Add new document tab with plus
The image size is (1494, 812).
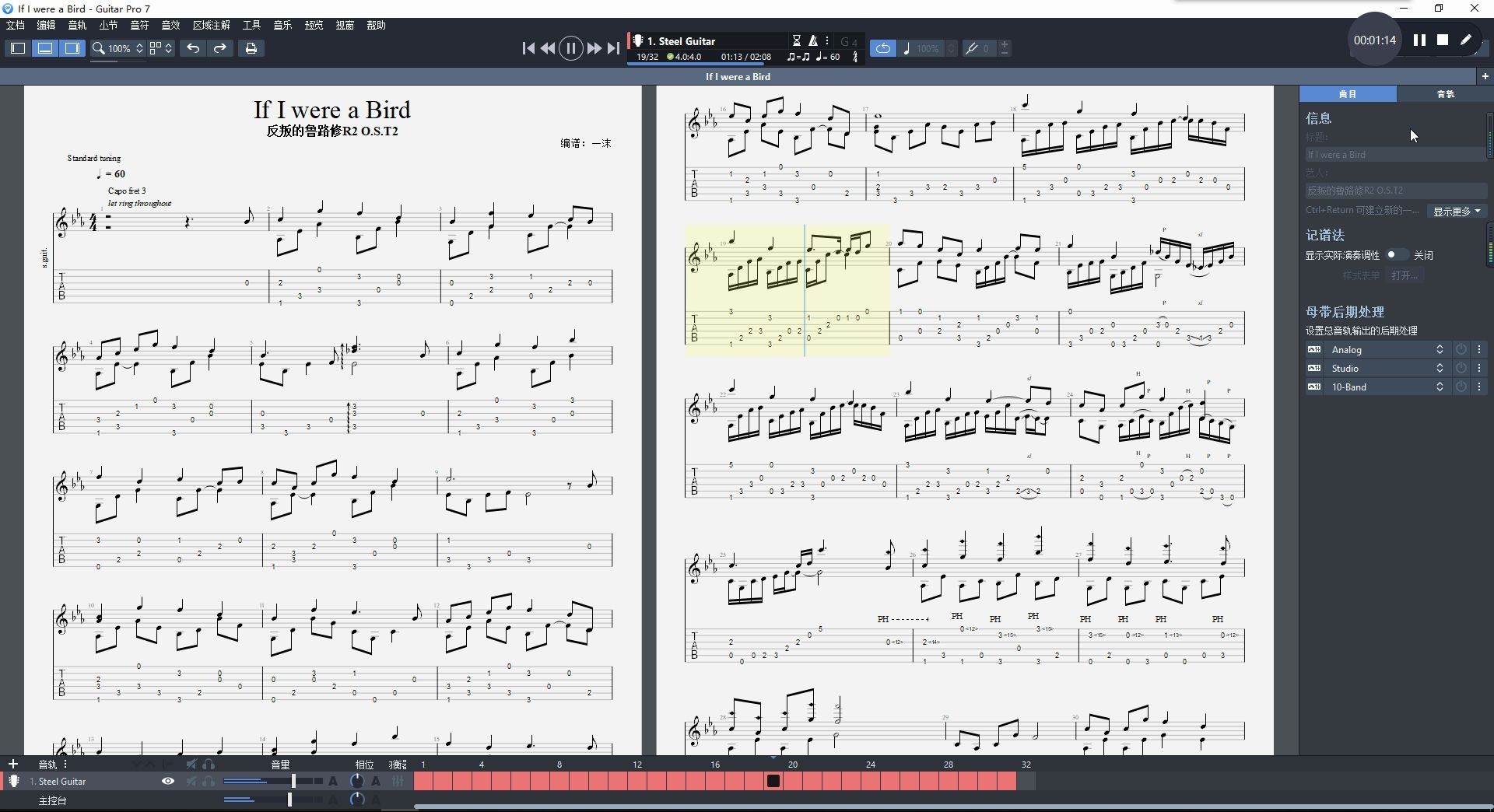click(x=1485, y=76)
